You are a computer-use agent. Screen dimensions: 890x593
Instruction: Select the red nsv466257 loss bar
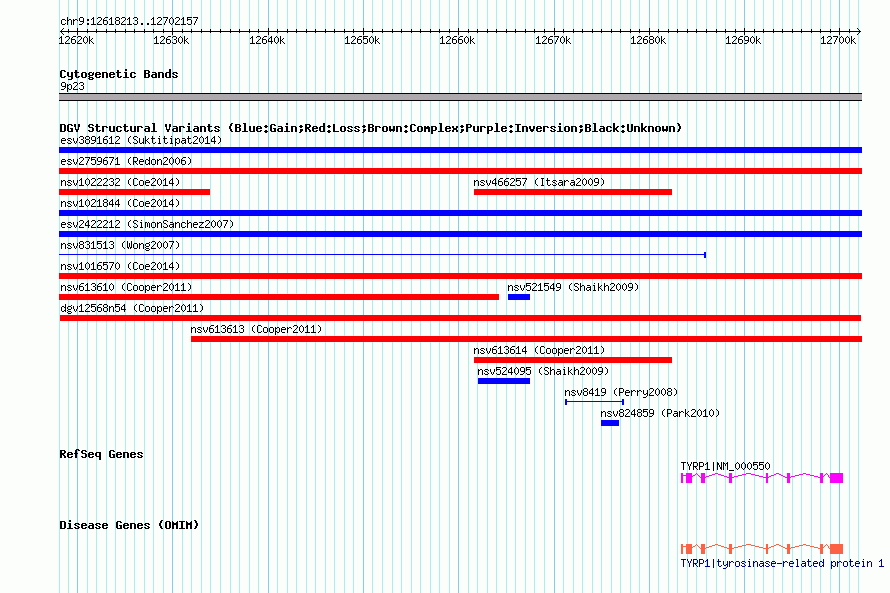tap(573, 192)
